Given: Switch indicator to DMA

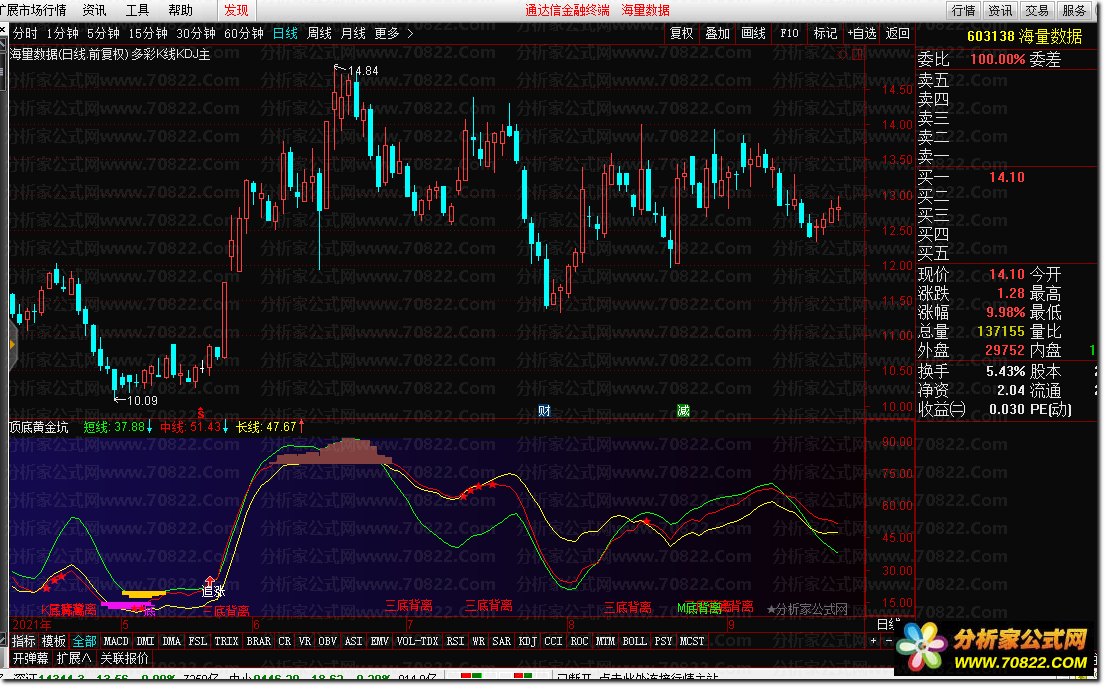Looking at the screenshot, I should [171, 641].
